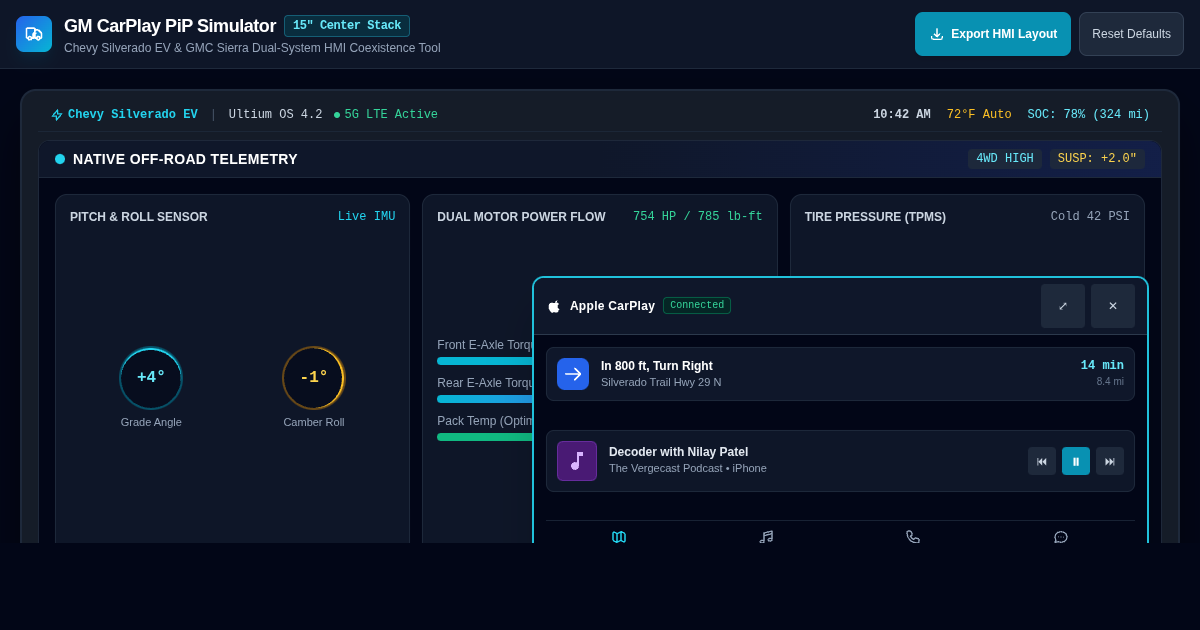Click The Vergecast Podcast • iPhone subtitle
This screenshot has width=1200, height=630.
(x=688, y=468)
